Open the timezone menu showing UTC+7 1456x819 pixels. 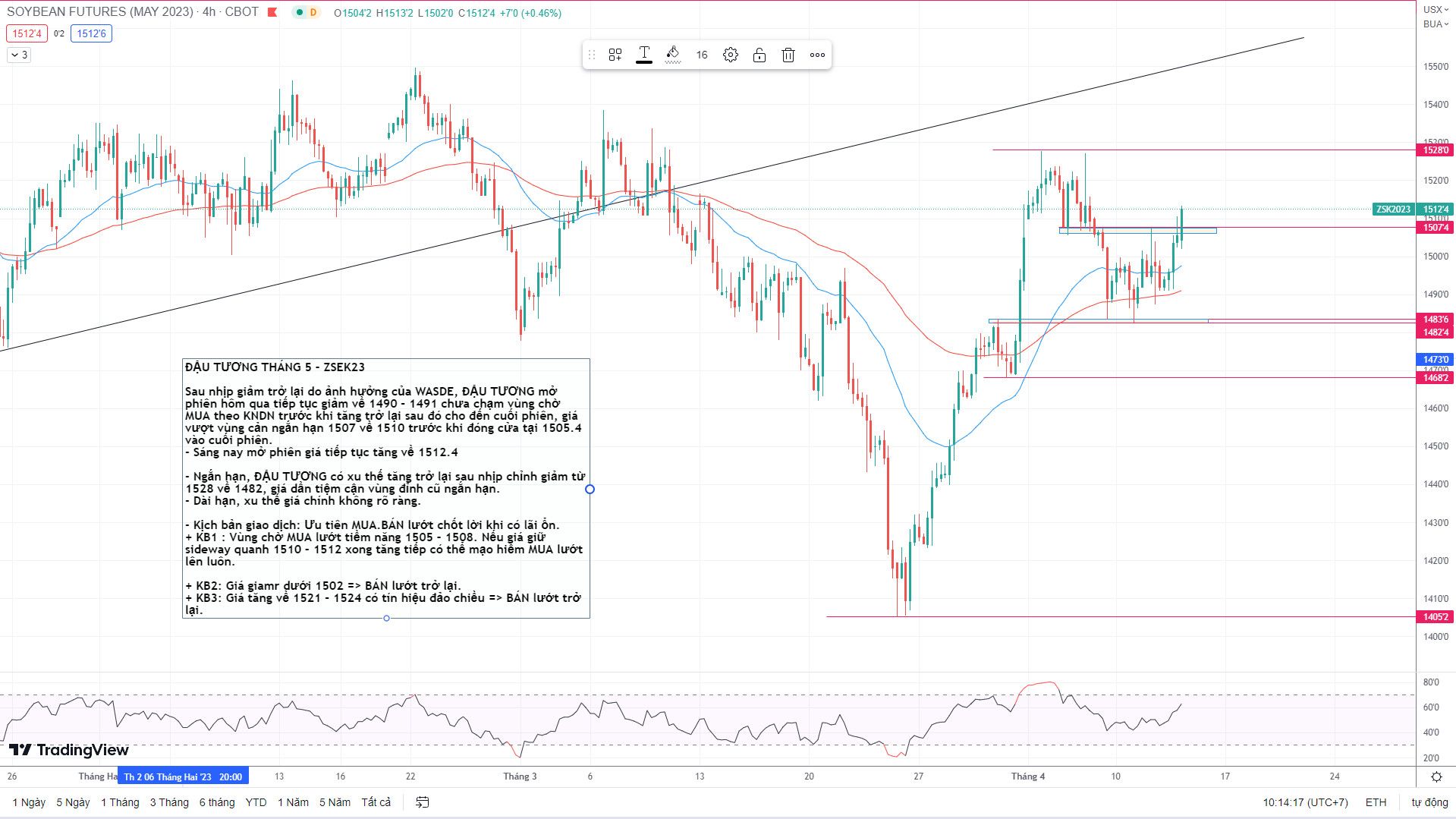(x=1305, y=802)
